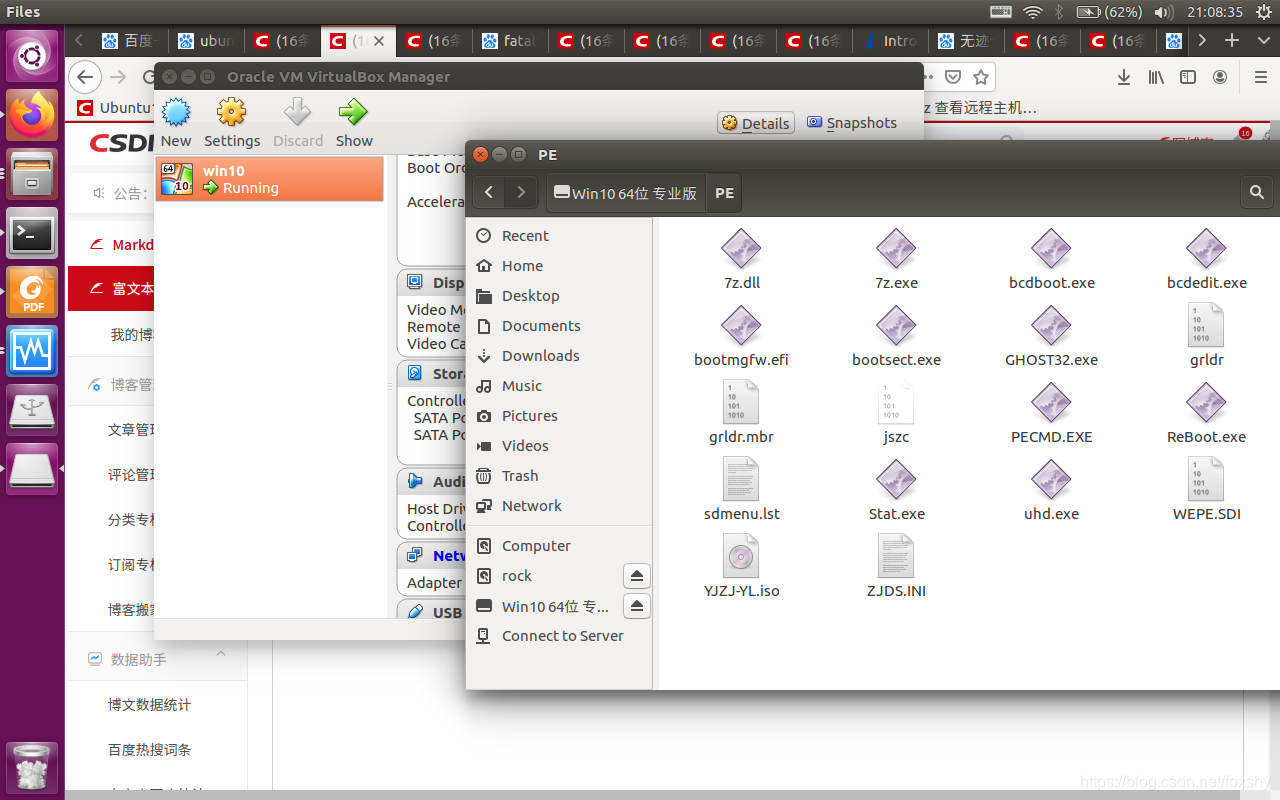Open the Trash in the dock
Screen dimensions: 1280x800
point(32,767)
